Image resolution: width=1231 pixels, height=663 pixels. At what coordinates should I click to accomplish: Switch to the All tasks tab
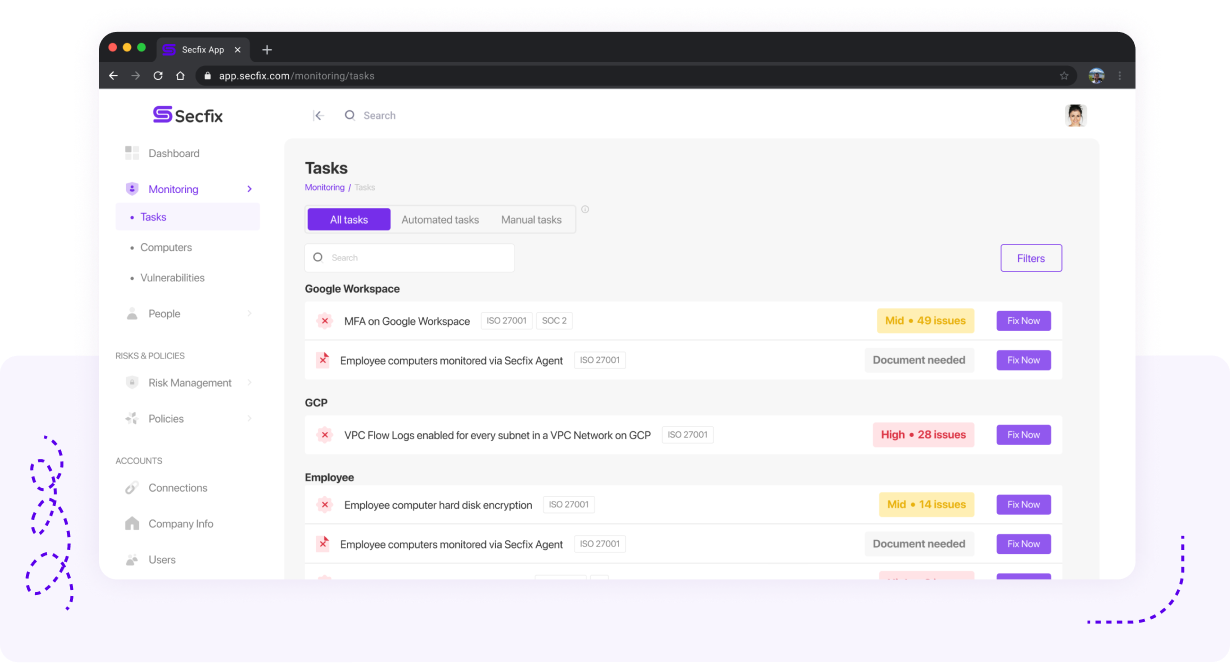349,220
